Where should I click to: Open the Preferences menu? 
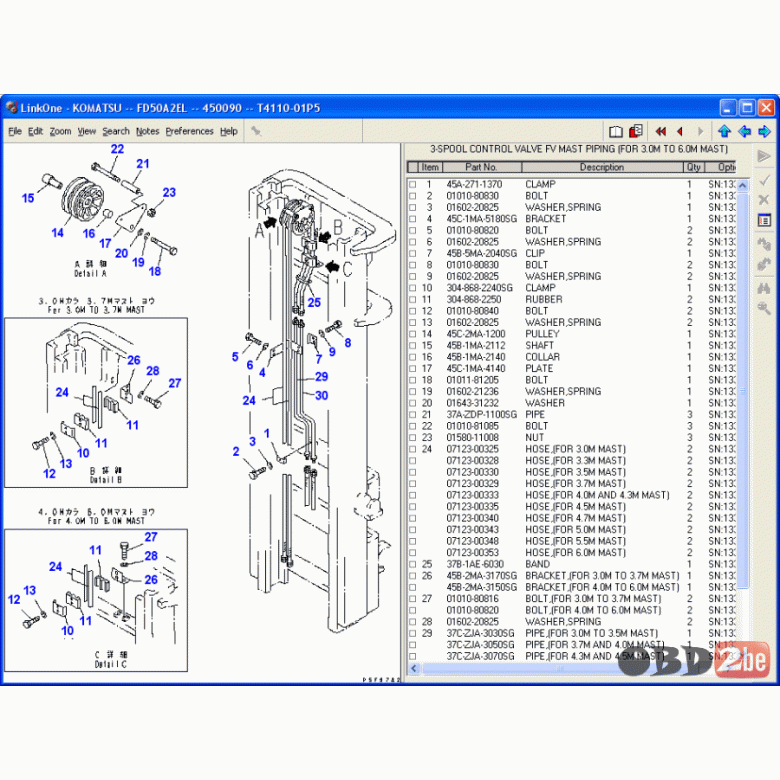tap(190, 131)
